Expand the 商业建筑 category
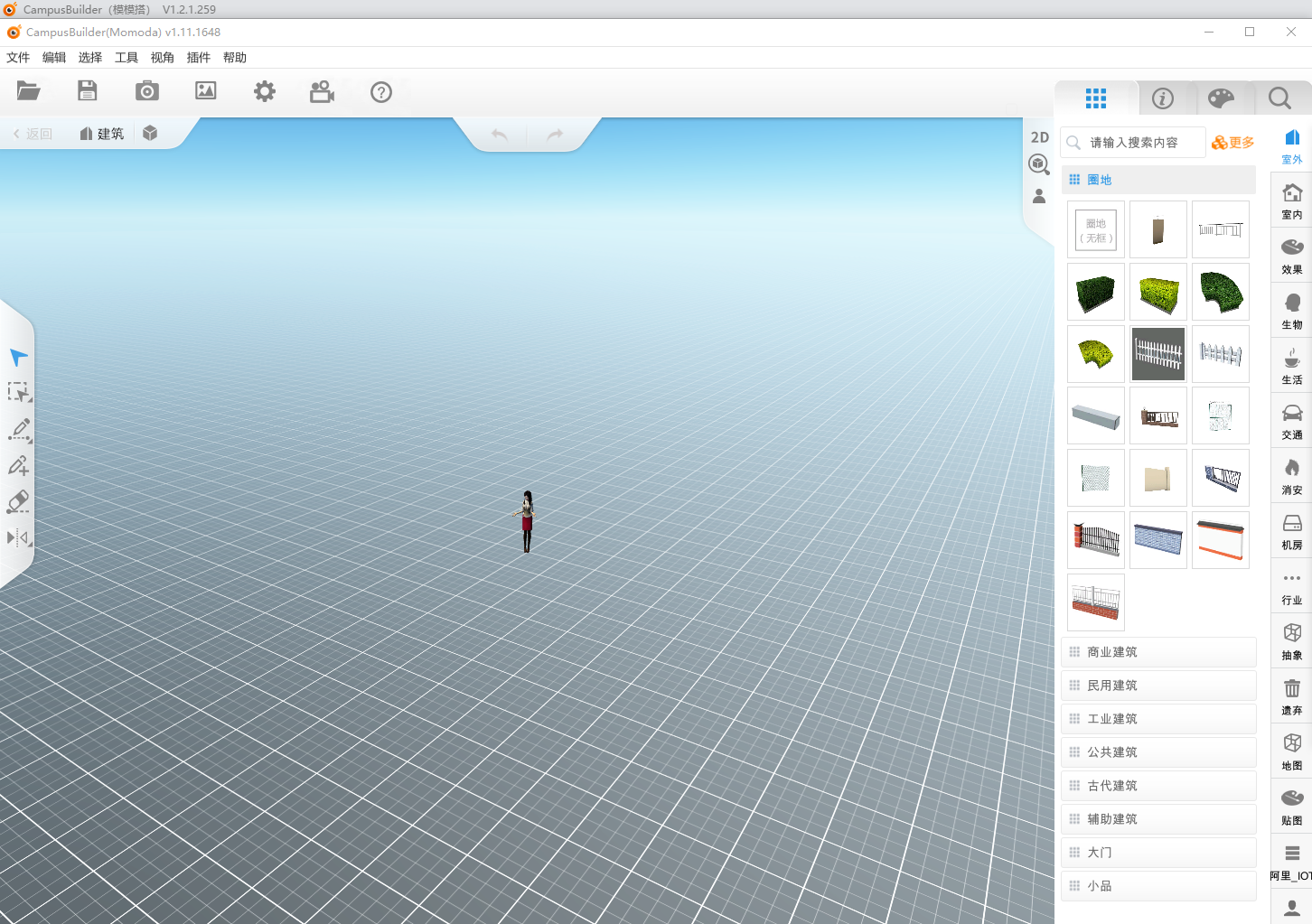 [x=1158, y=651]
